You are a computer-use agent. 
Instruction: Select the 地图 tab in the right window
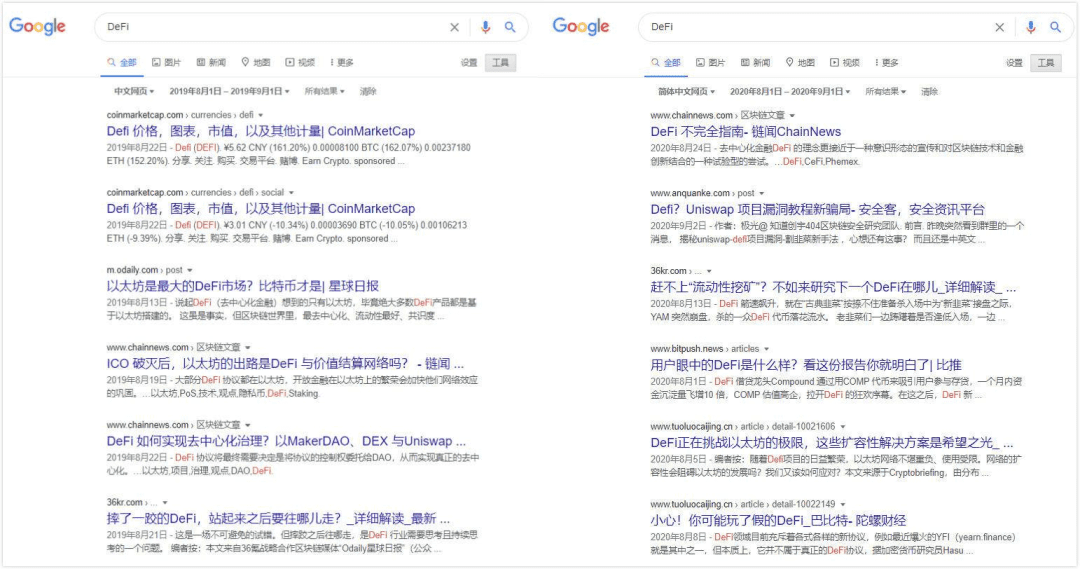coord(800,63)
